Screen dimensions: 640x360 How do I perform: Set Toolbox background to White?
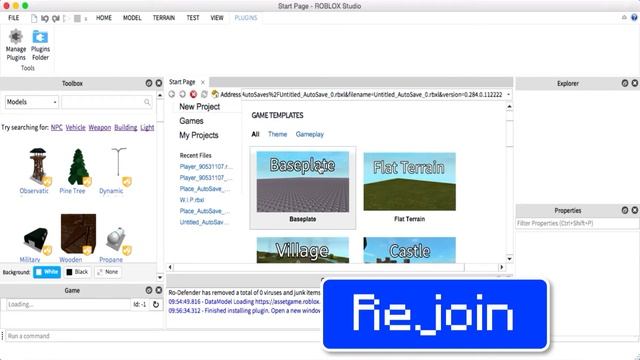pos(47,272)
